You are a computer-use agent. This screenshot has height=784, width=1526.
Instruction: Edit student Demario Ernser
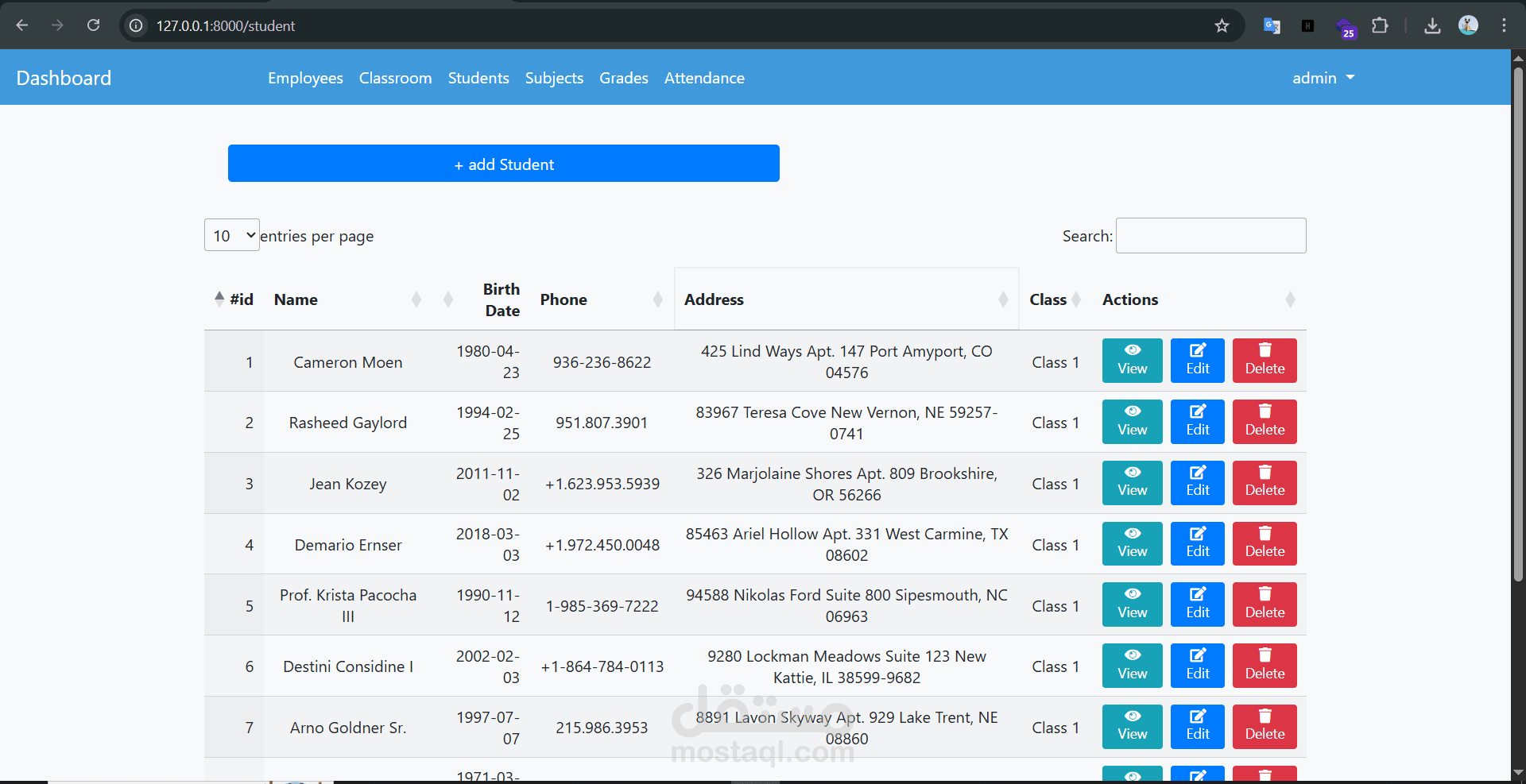click(1197, 543)
